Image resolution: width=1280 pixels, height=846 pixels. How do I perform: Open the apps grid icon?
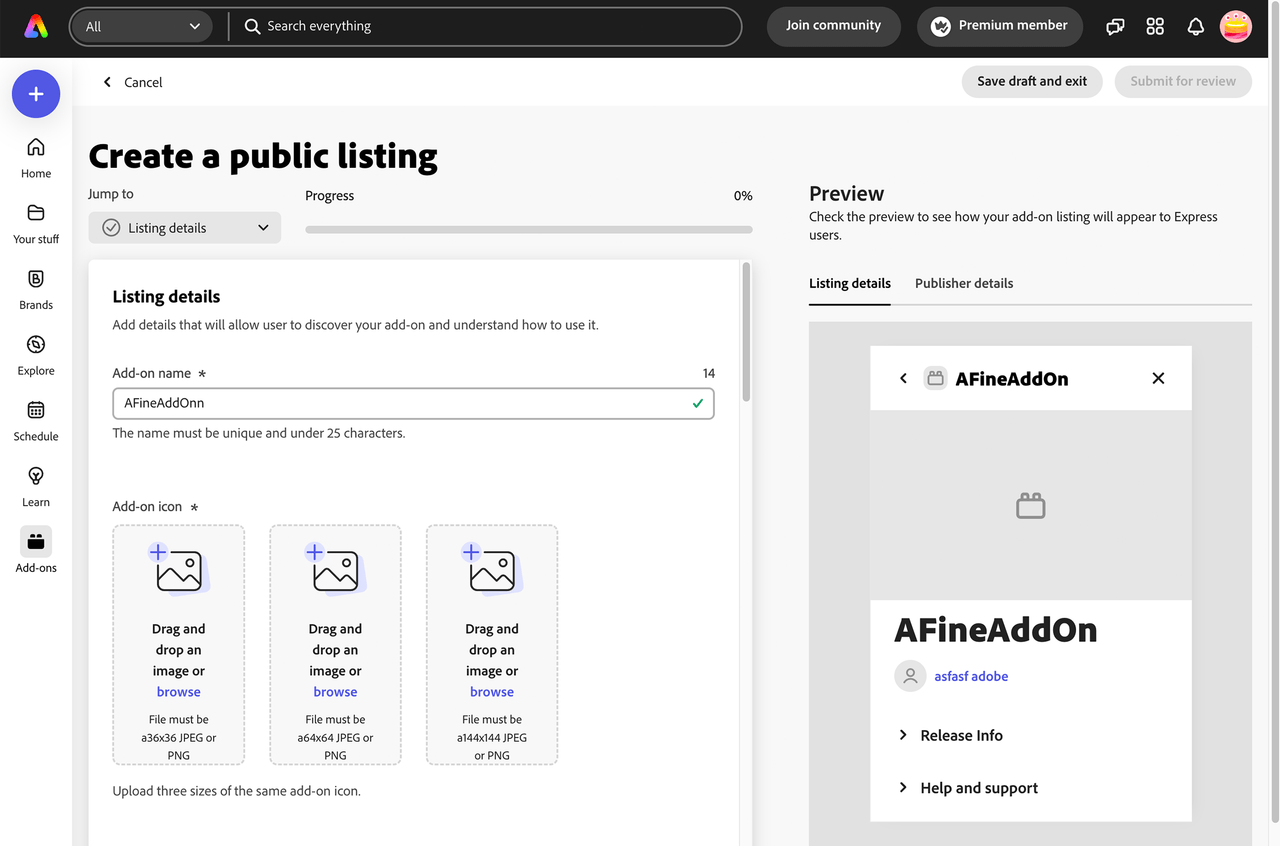(x=1155, y=27)
